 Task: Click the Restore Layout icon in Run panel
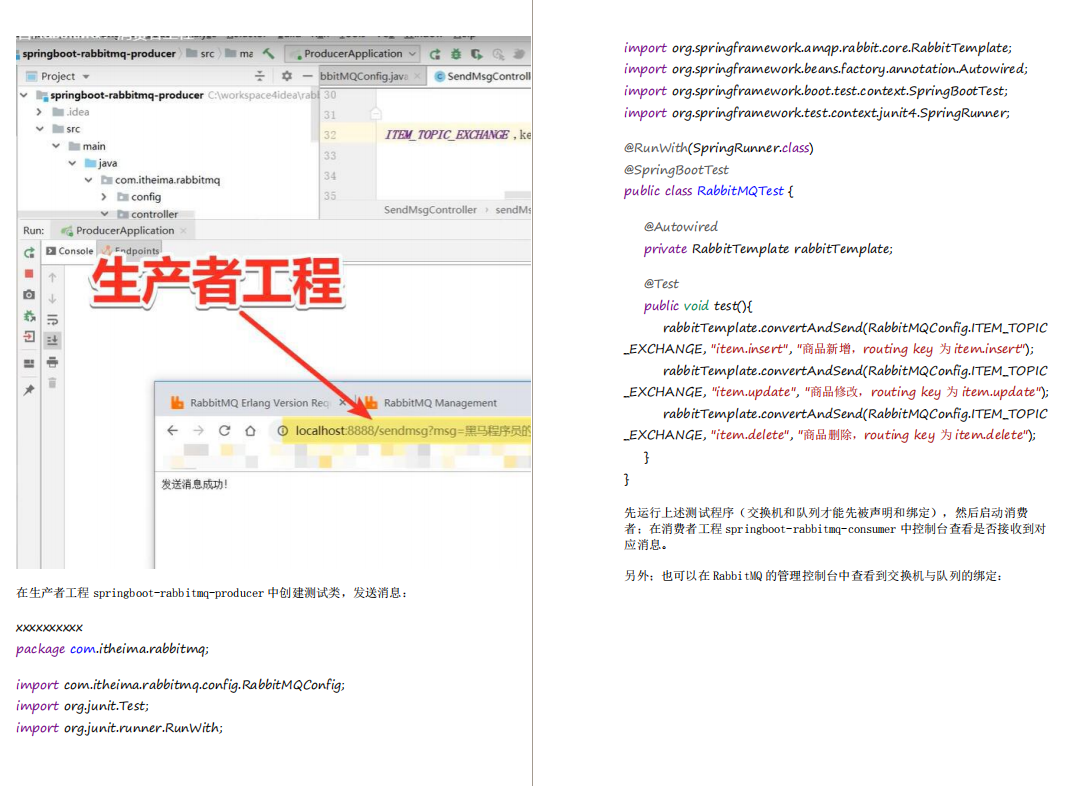(29, 363)
